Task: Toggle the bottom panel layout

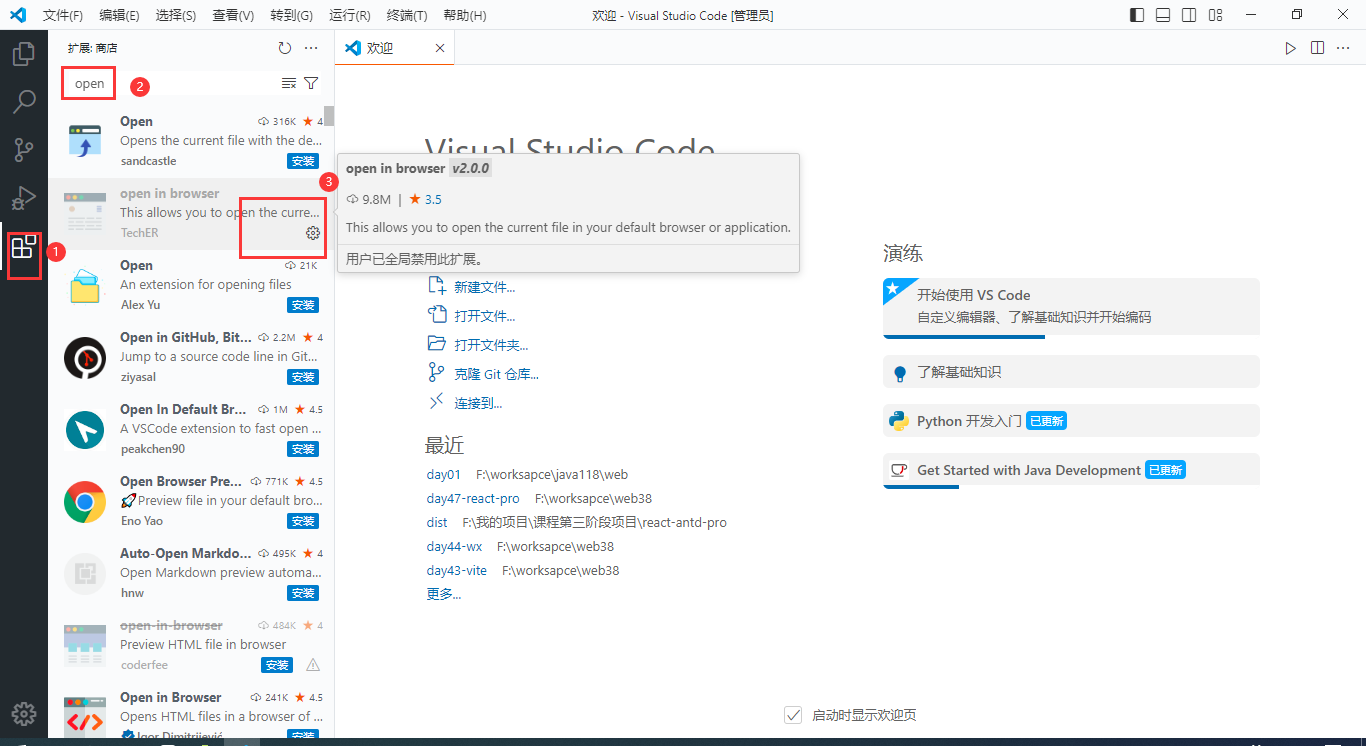Action: (x=1163, y=15)
